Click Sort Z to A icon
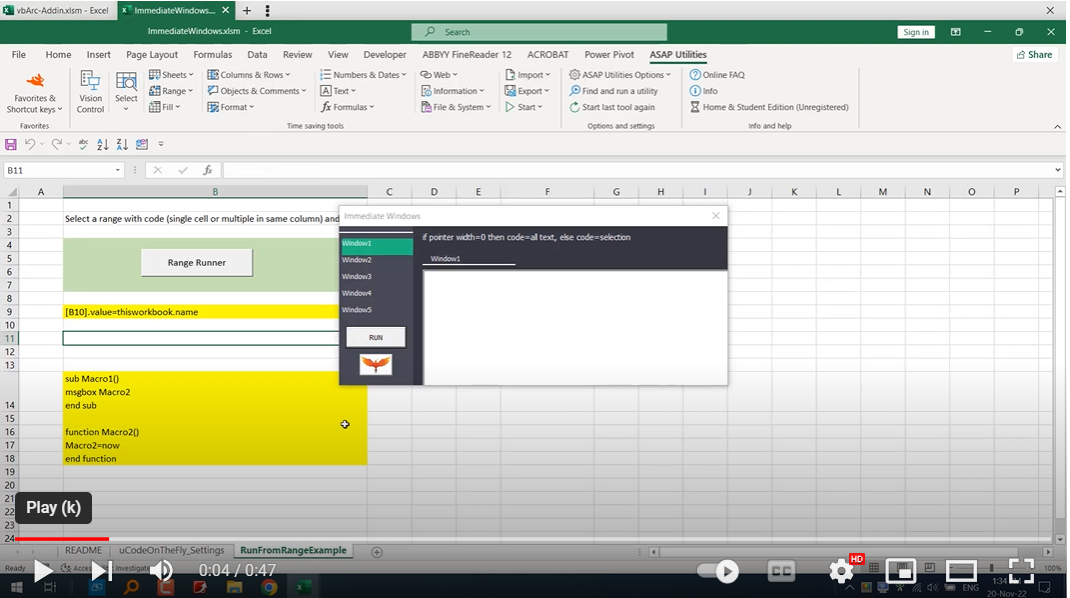 122,144
